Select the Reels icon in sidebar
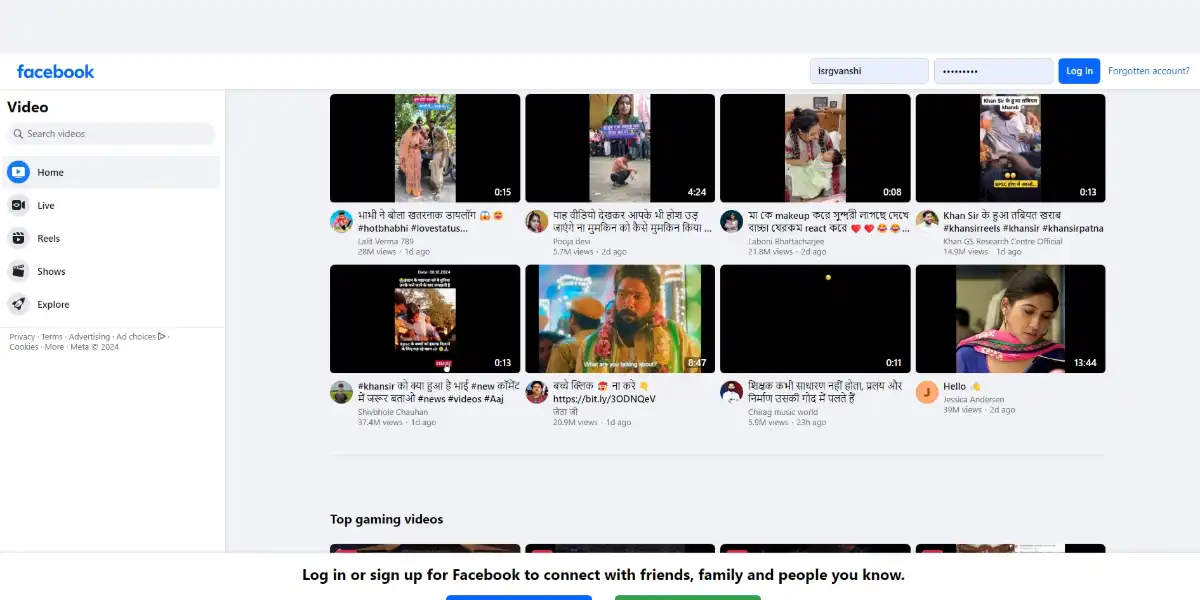This screenshot has width=1200, height=600. 18,238
